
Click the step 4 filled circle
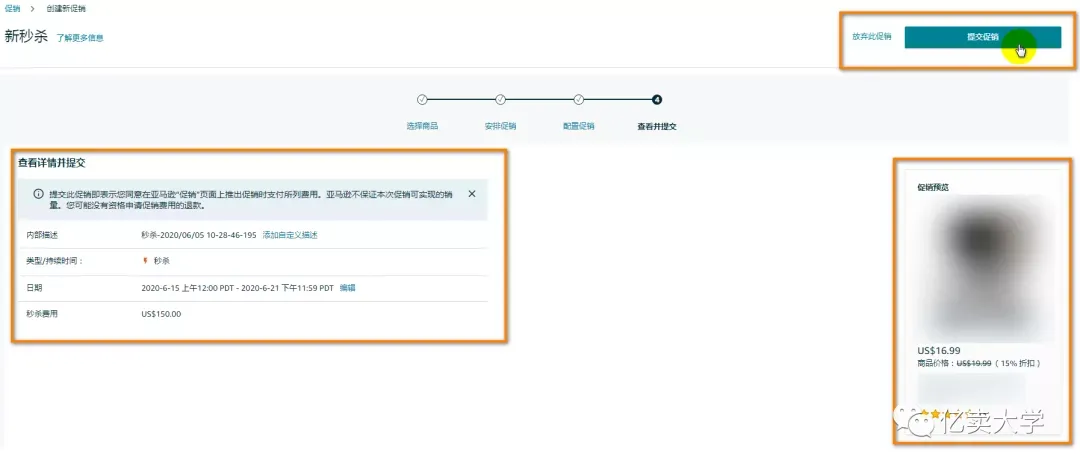656,99
